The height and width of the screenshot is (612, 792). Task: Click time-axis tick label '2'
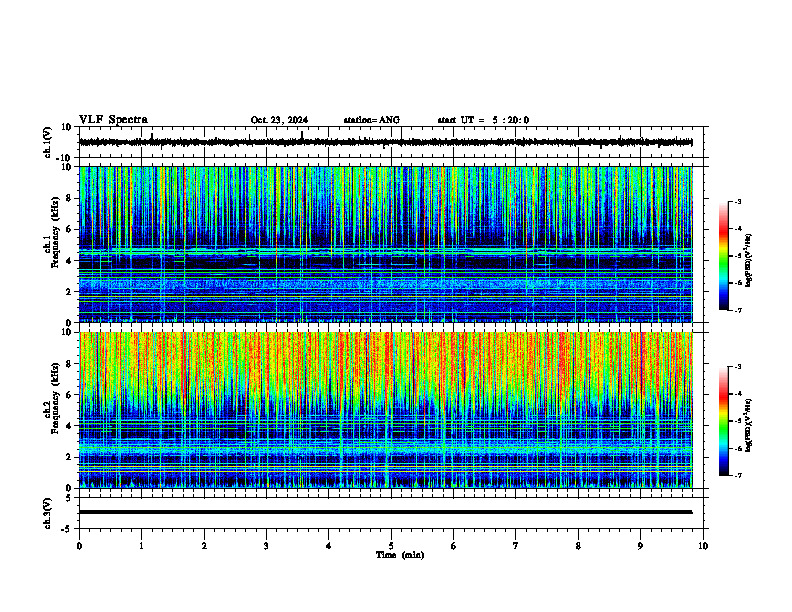click(x=204, y=546)
